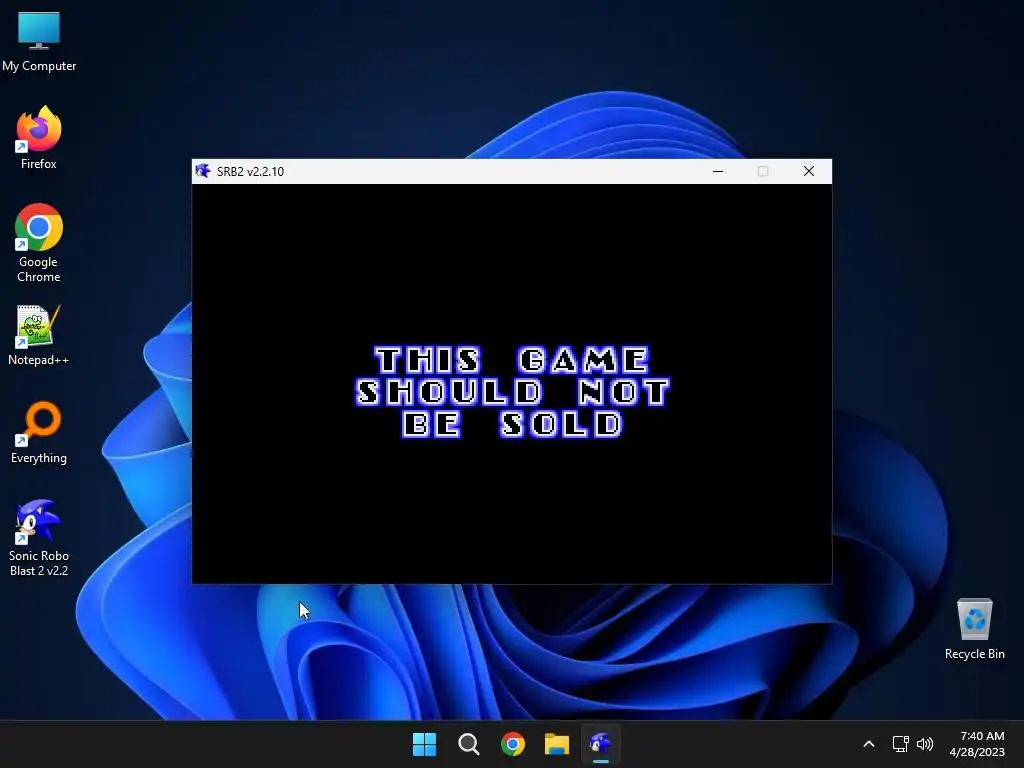1024x768 pixels.
Task: Open the My Computer desktop icon
Action: 39,40
